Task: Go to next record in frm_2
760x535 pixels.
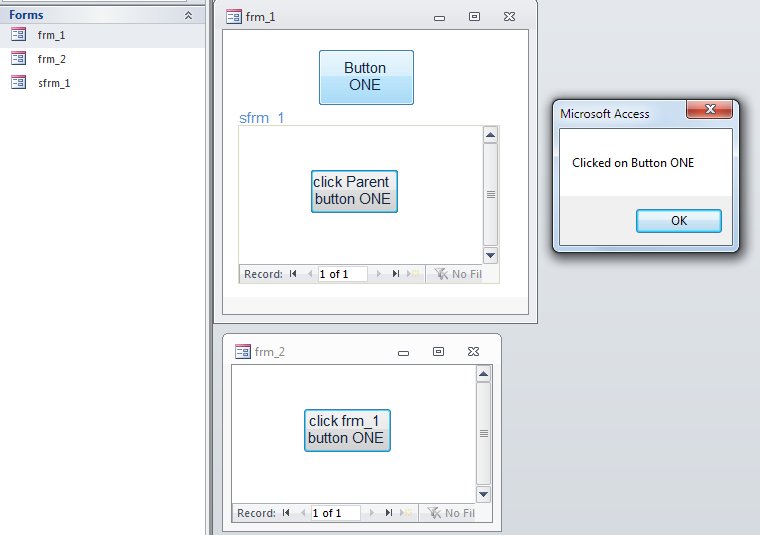Action: pyautogui.click(x=372, y=513)
